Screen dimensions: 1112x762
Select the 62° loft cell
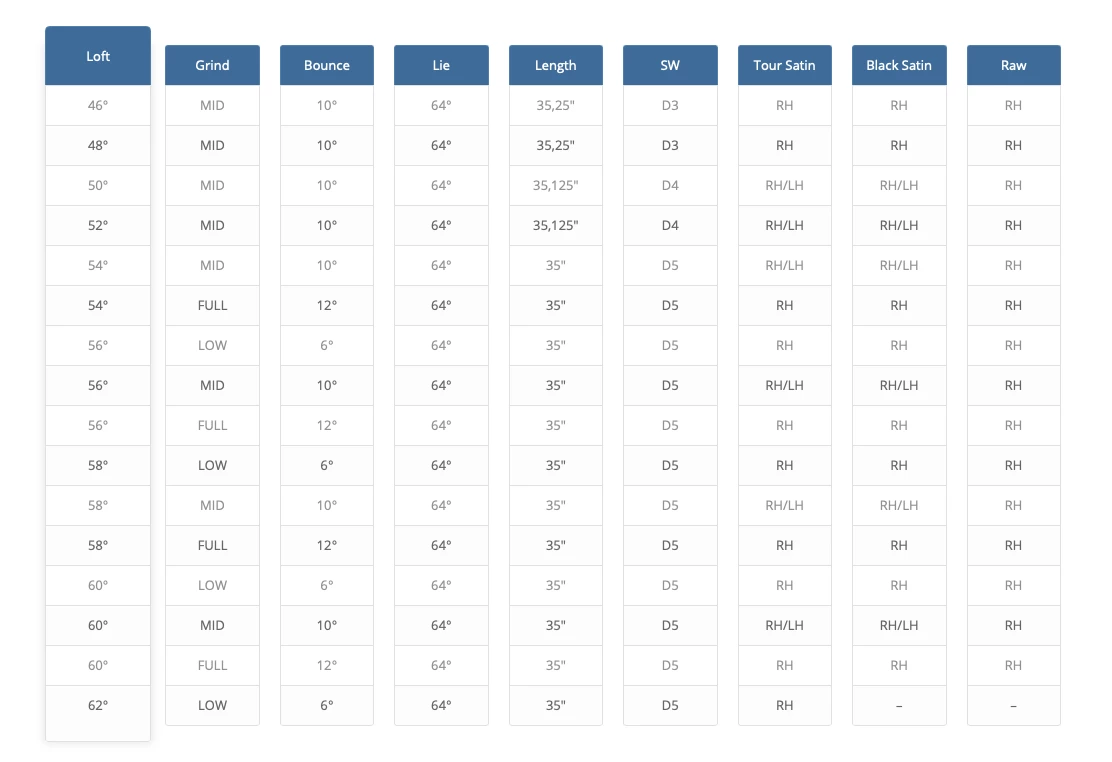pyautogui.click(x=98, y=705)
